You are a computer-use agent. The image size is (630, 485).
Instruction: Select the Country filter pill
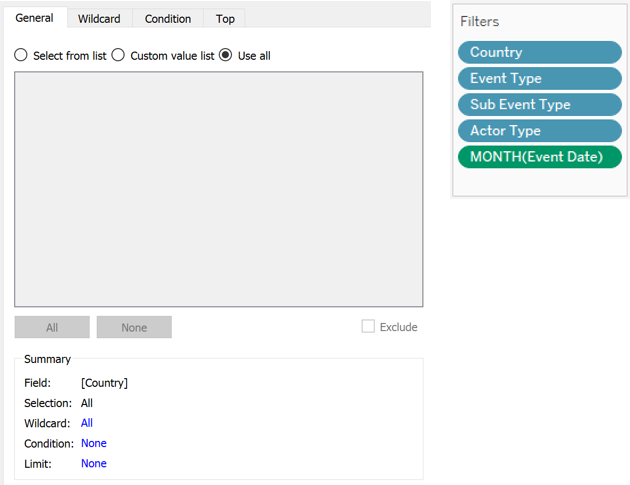(540, 52)
